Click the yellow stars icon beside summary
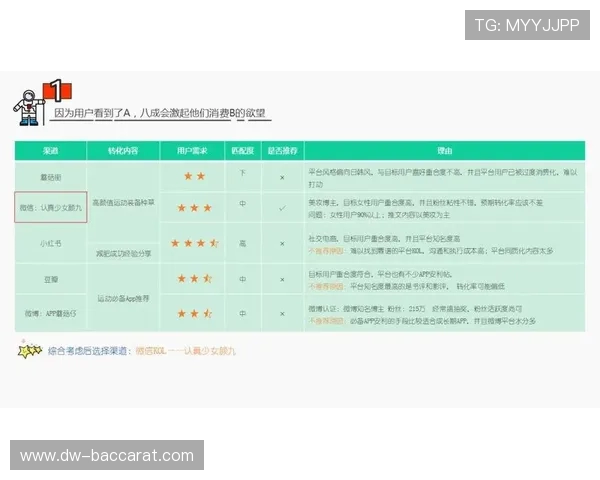This screenshot has height=480, width=600. (x=30, y=350)
